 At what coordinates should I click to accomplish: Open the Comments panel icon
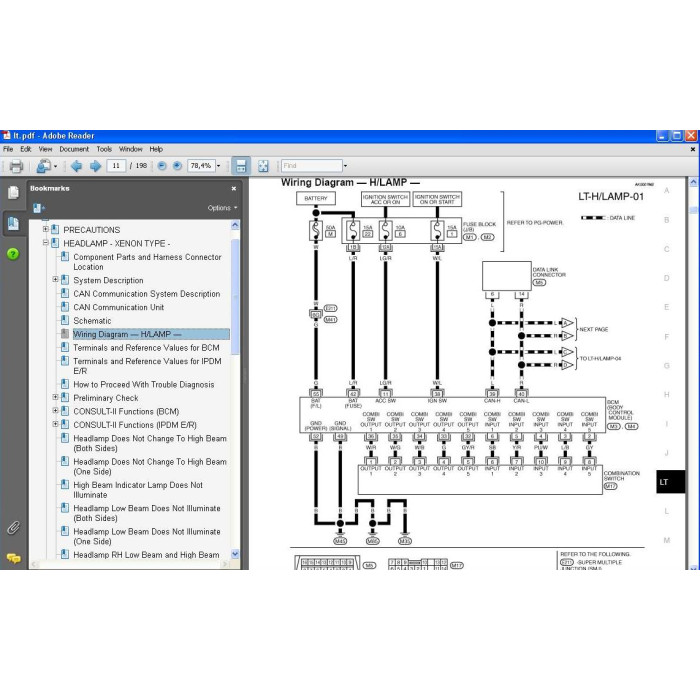point(13,558)
